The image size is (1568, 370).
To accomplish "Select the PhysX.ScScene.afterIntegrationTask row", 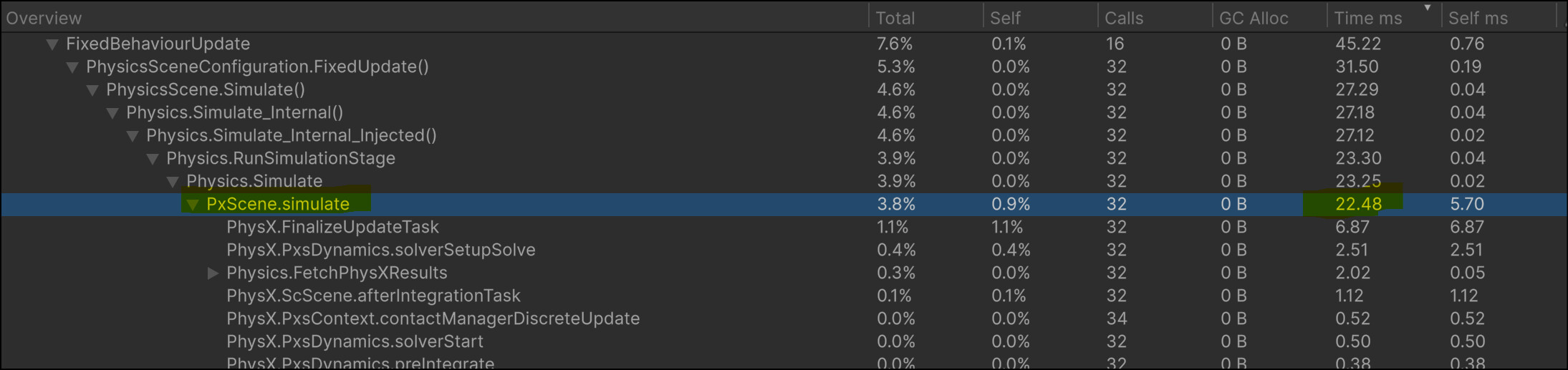I will coord(784,296).
